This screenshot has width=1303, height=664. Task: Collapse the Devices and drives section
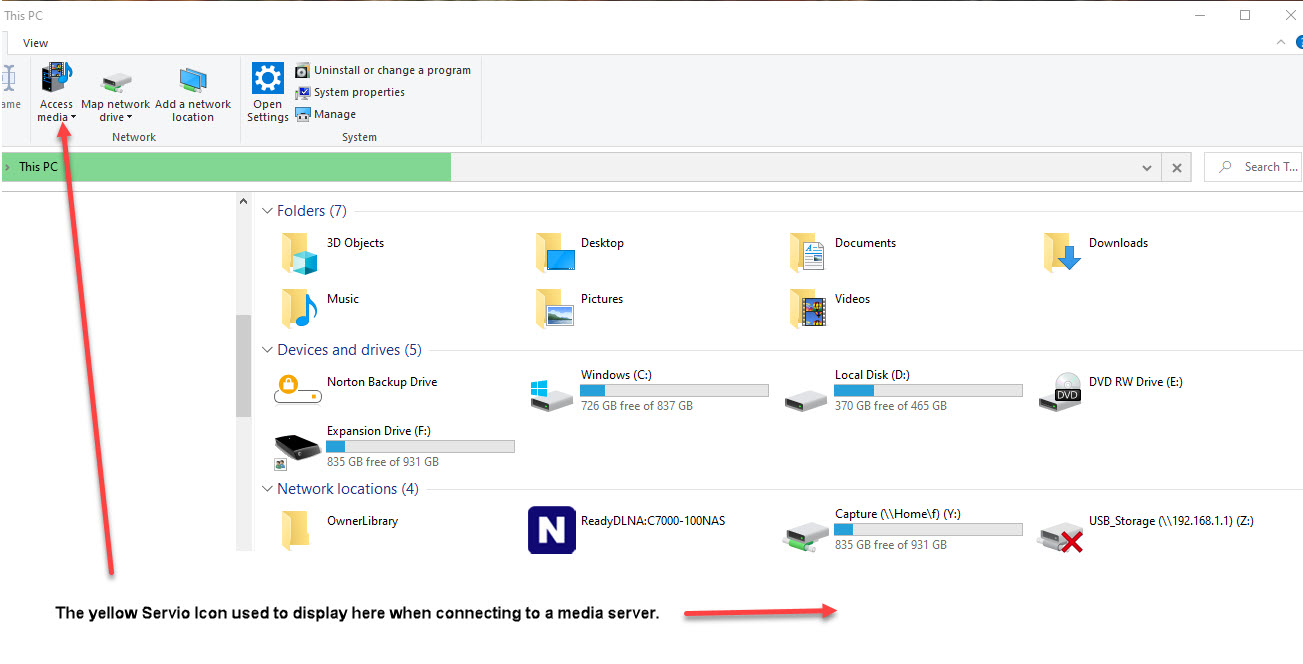coord(267,350)
